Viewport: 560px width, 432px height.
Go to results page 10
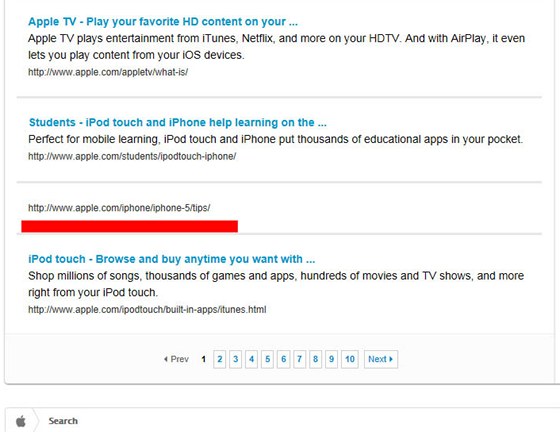350,359
